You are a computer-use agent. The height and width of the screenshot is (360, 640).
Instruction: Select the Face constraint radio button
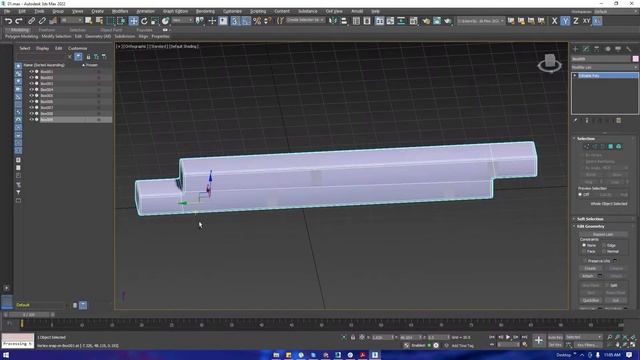pos(584,251)
